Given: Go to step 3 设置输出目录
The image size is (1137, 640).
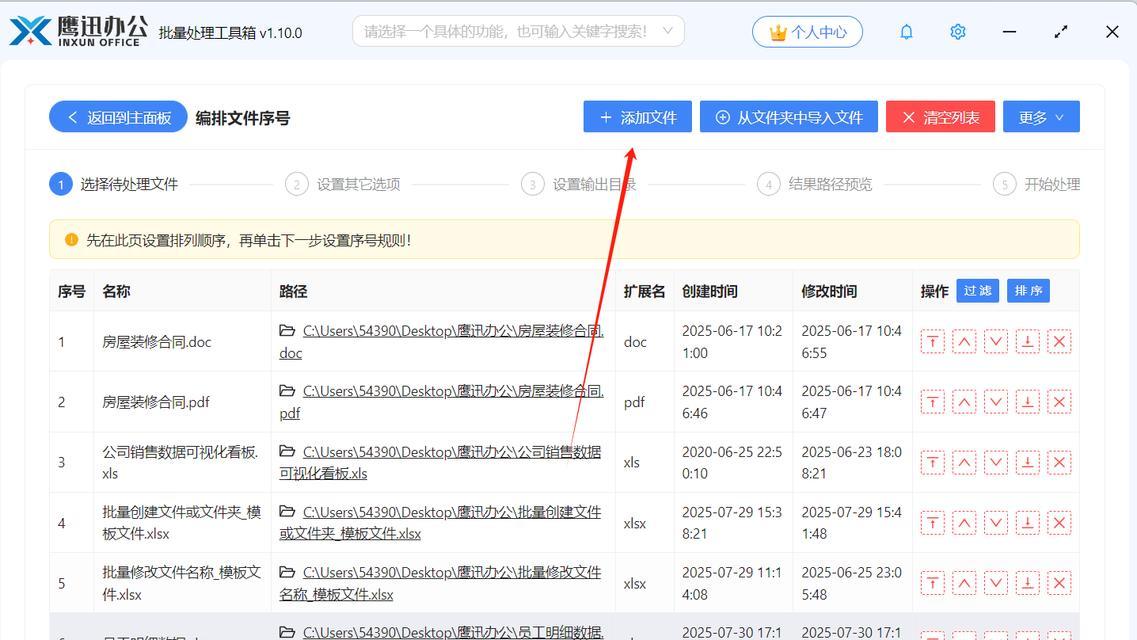Looking at the screenshot, I should pos(579,184).
